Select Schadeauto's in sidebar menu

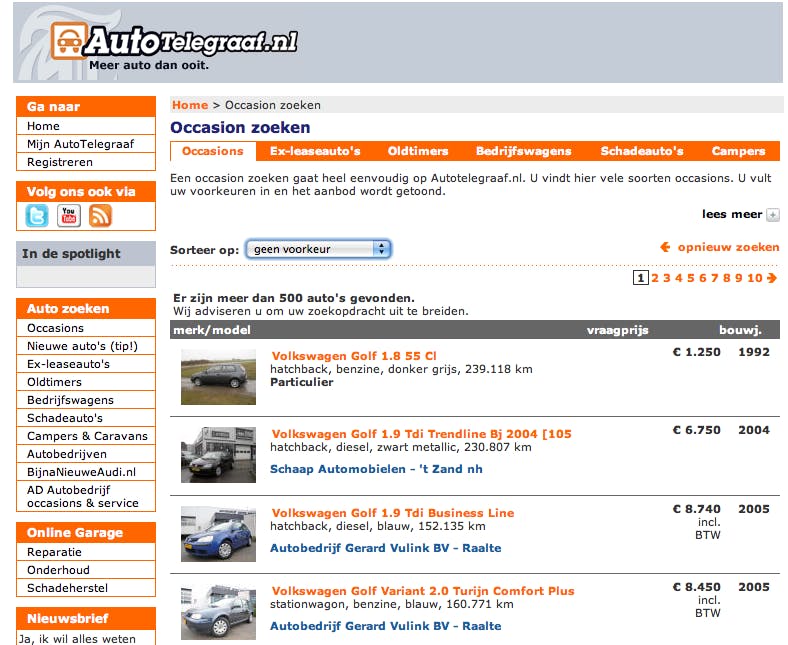(86, 418)
